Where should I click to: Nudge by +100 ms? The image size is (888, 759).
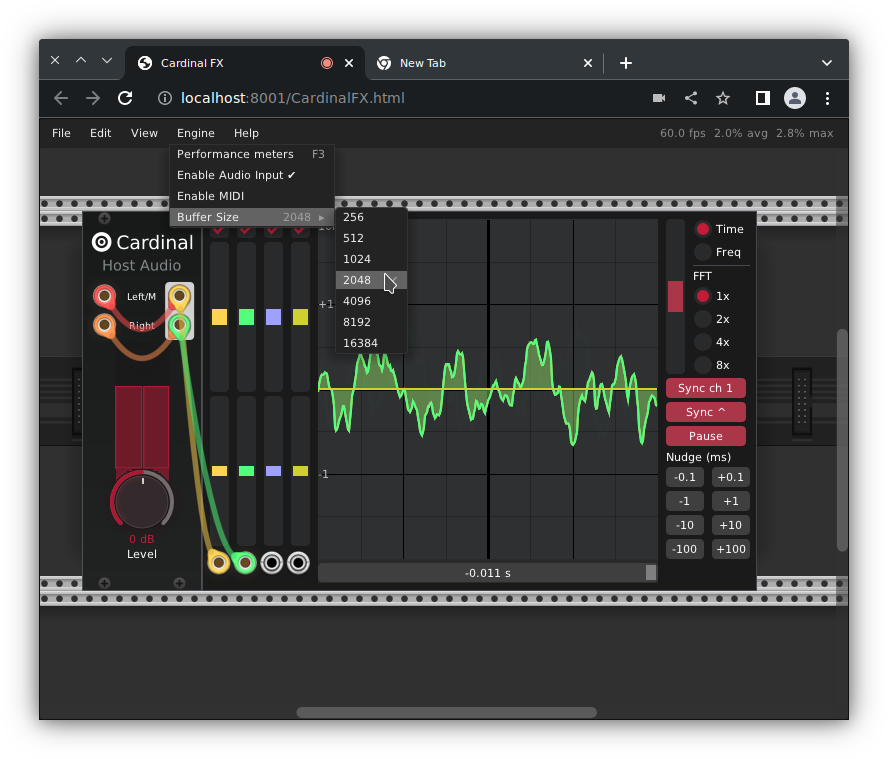[731, 549]
